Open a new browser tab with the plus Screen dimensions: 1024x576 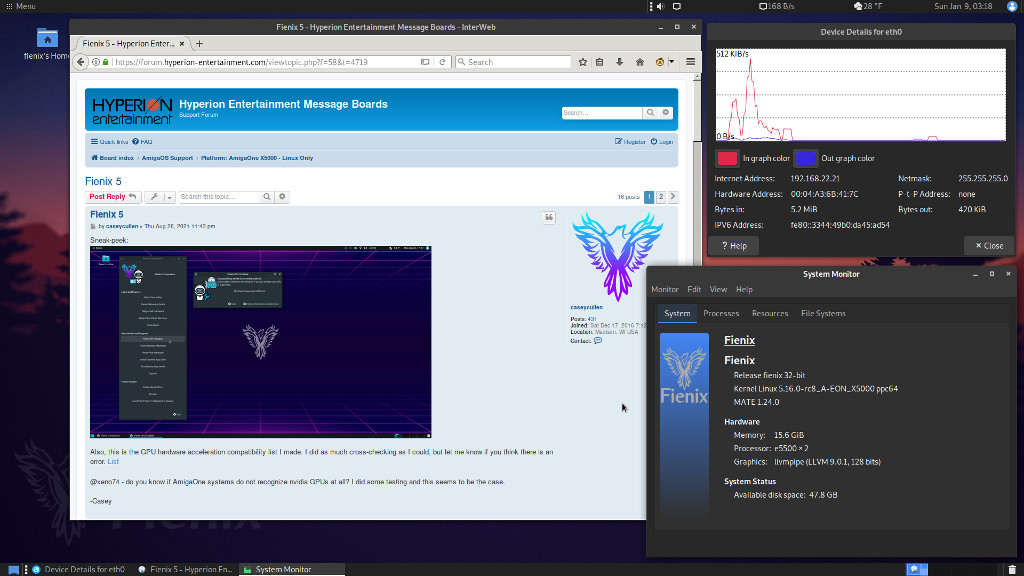tap(199, 44)
